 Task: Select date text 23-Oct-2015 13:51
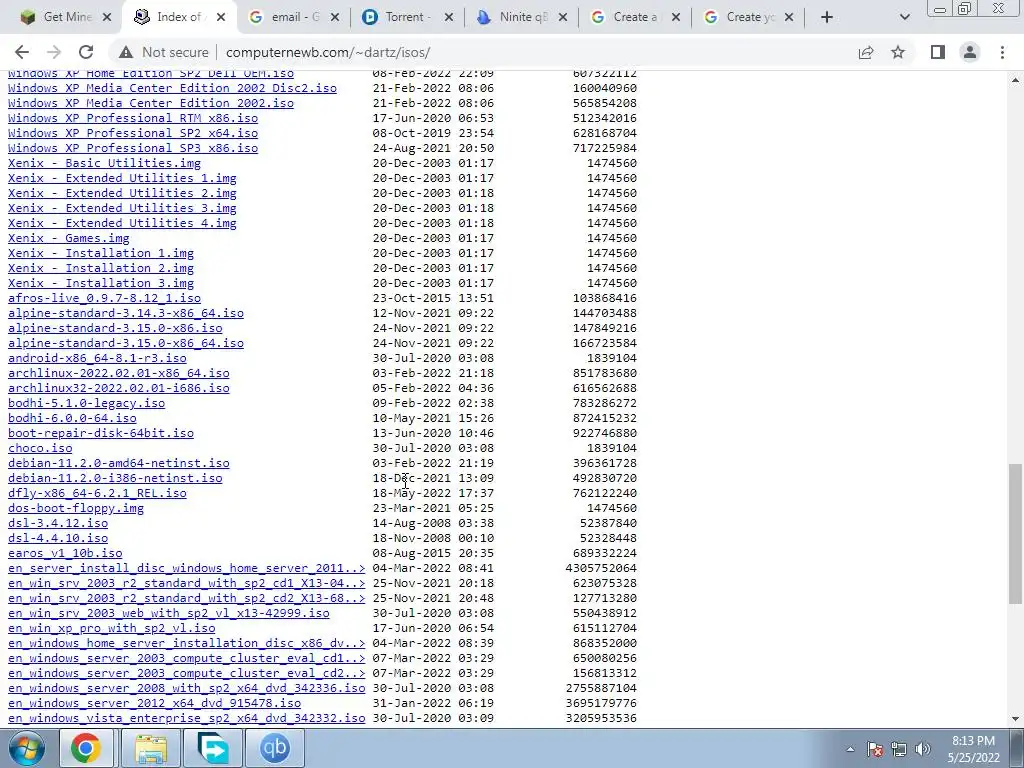point(433,298)
